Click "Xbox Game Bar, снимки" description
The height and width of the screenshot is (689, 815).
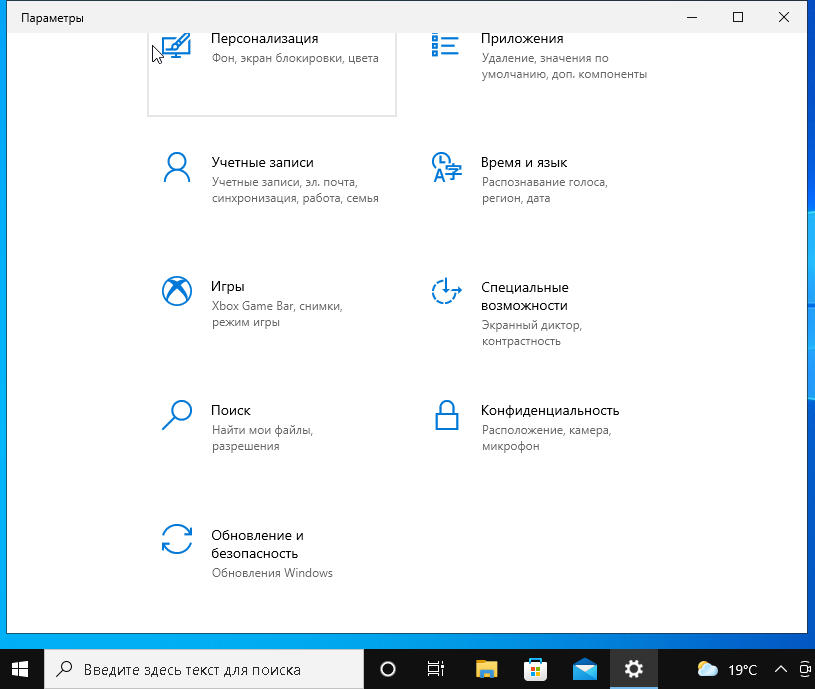click(277, 314)
